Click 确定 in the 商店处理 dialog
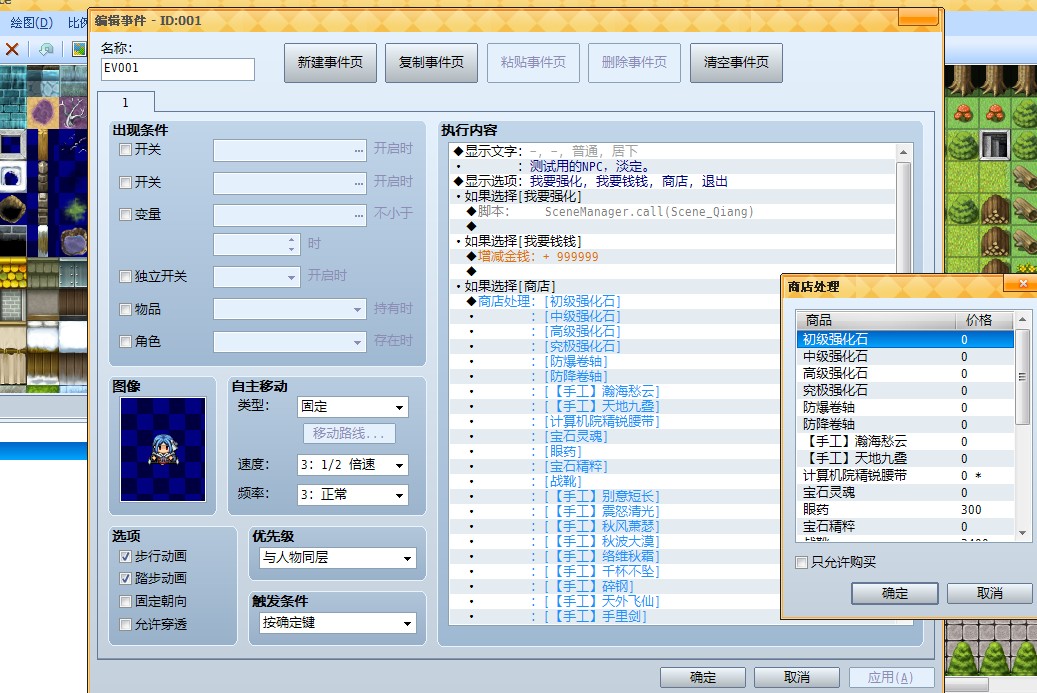This screenshot has width=1037, height=693. click(x=894, y=593)
